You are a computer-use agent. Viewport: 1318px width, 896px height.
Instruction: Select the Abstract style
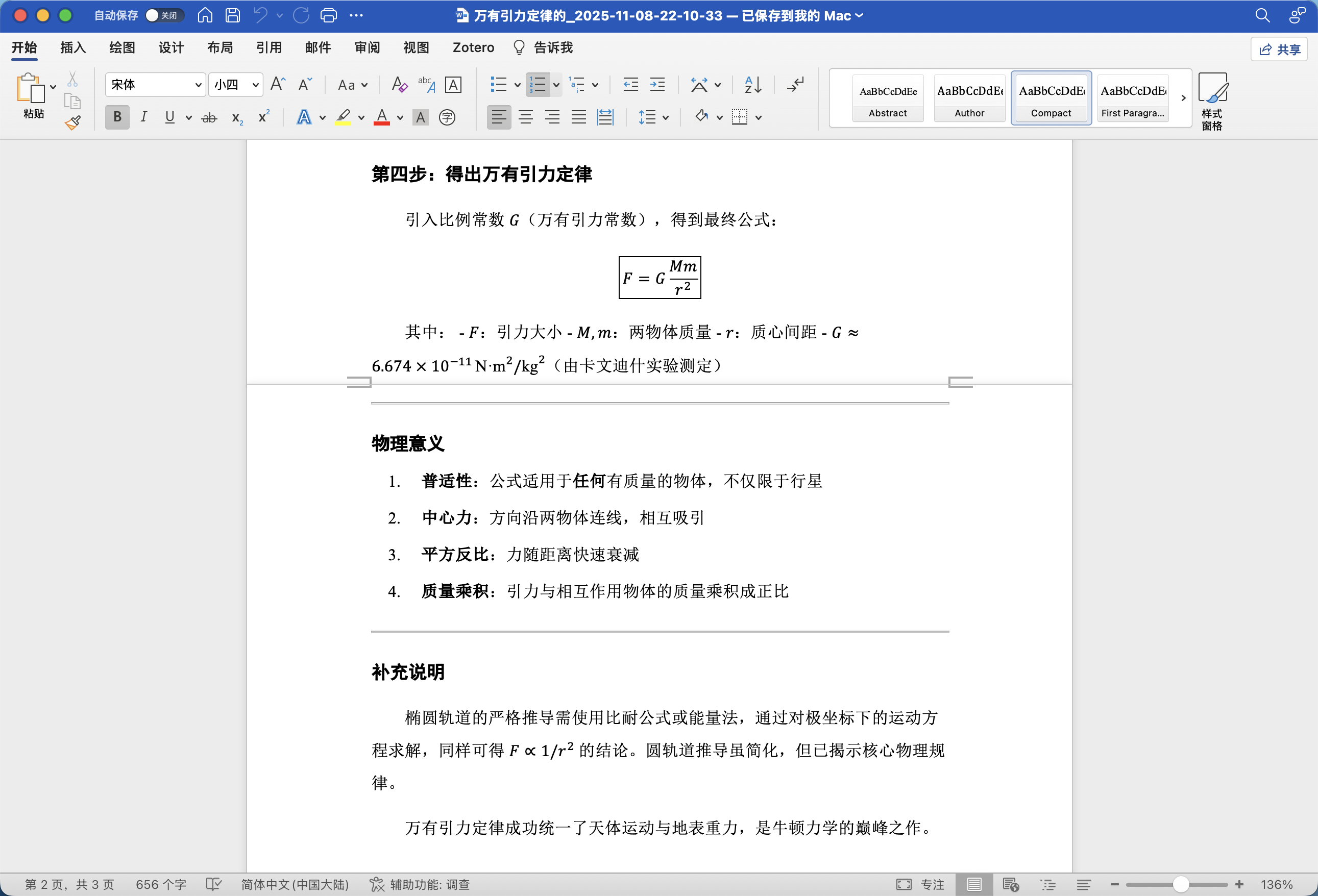tap(888, 98)
